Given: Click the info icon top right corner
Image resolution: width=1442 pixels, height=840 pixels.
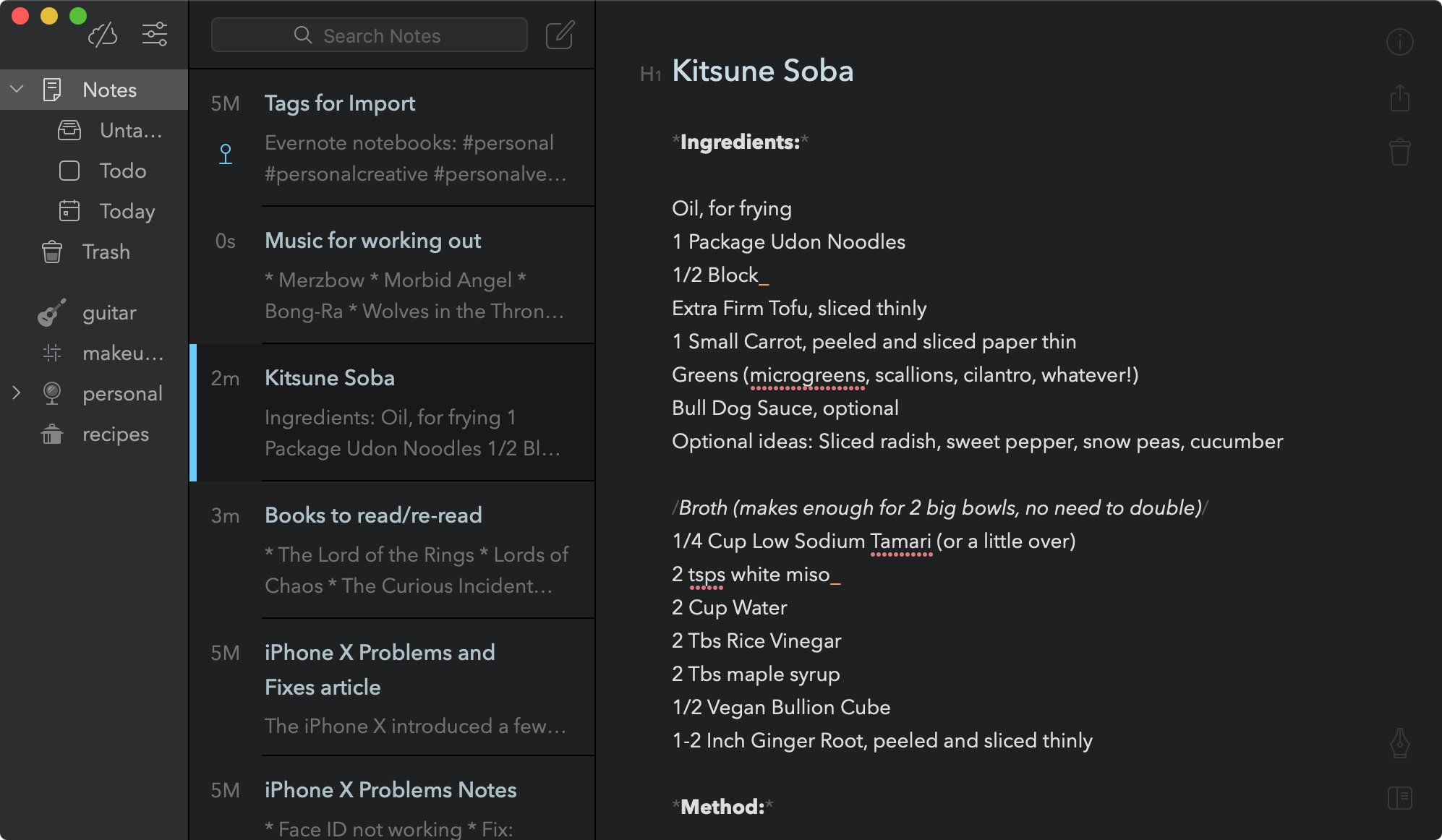Looking at the screenshot, I should tap(1400, 42).
